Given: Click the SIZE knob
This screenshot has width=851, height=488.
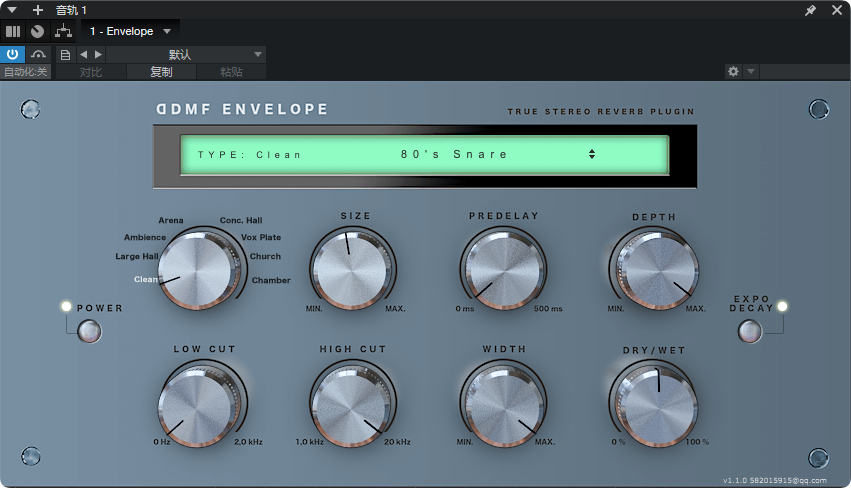Looking at the screenshot, I should point(352,269).
